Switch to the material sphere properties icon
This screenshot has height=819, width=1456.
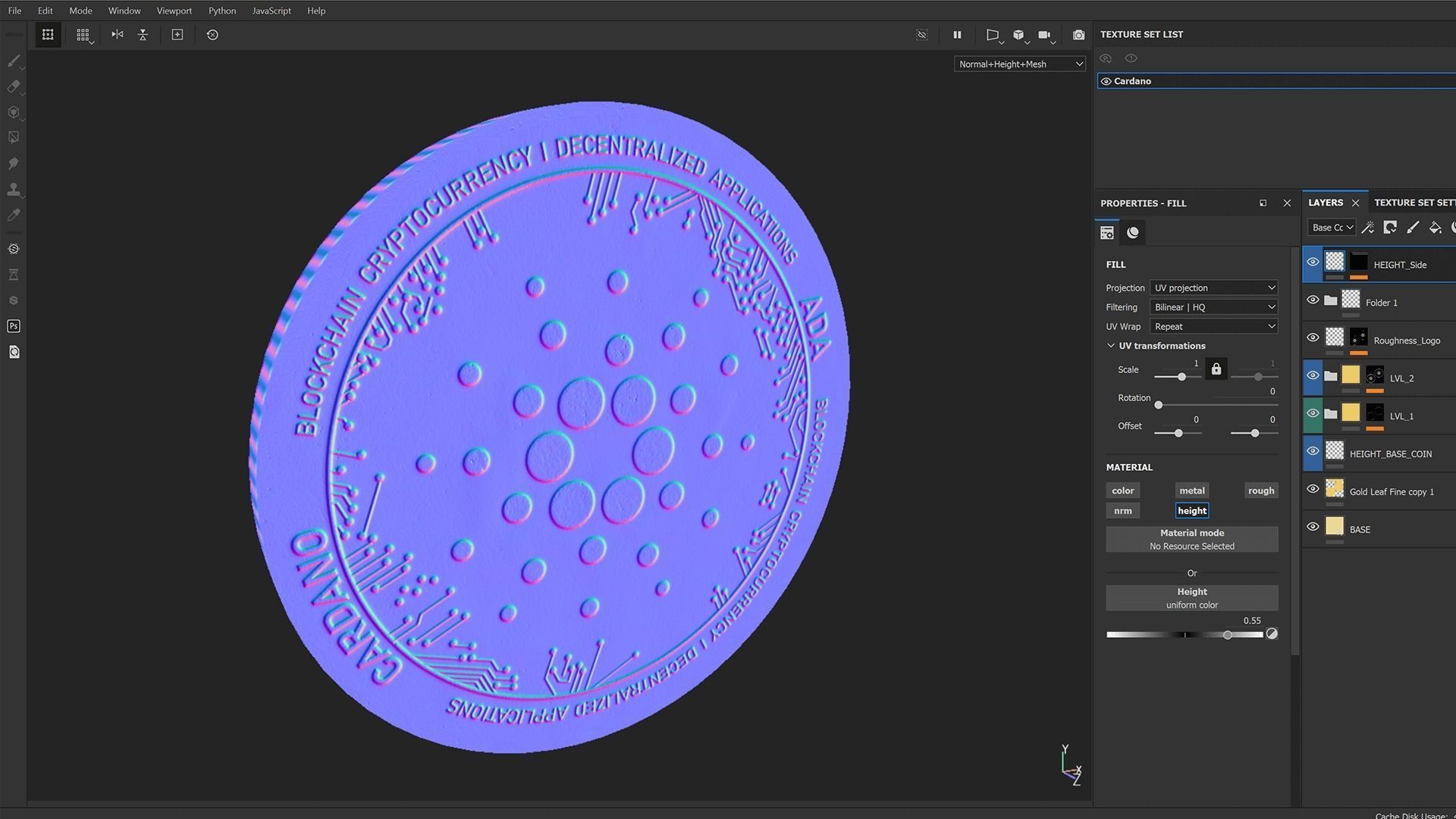[1133, 233]
